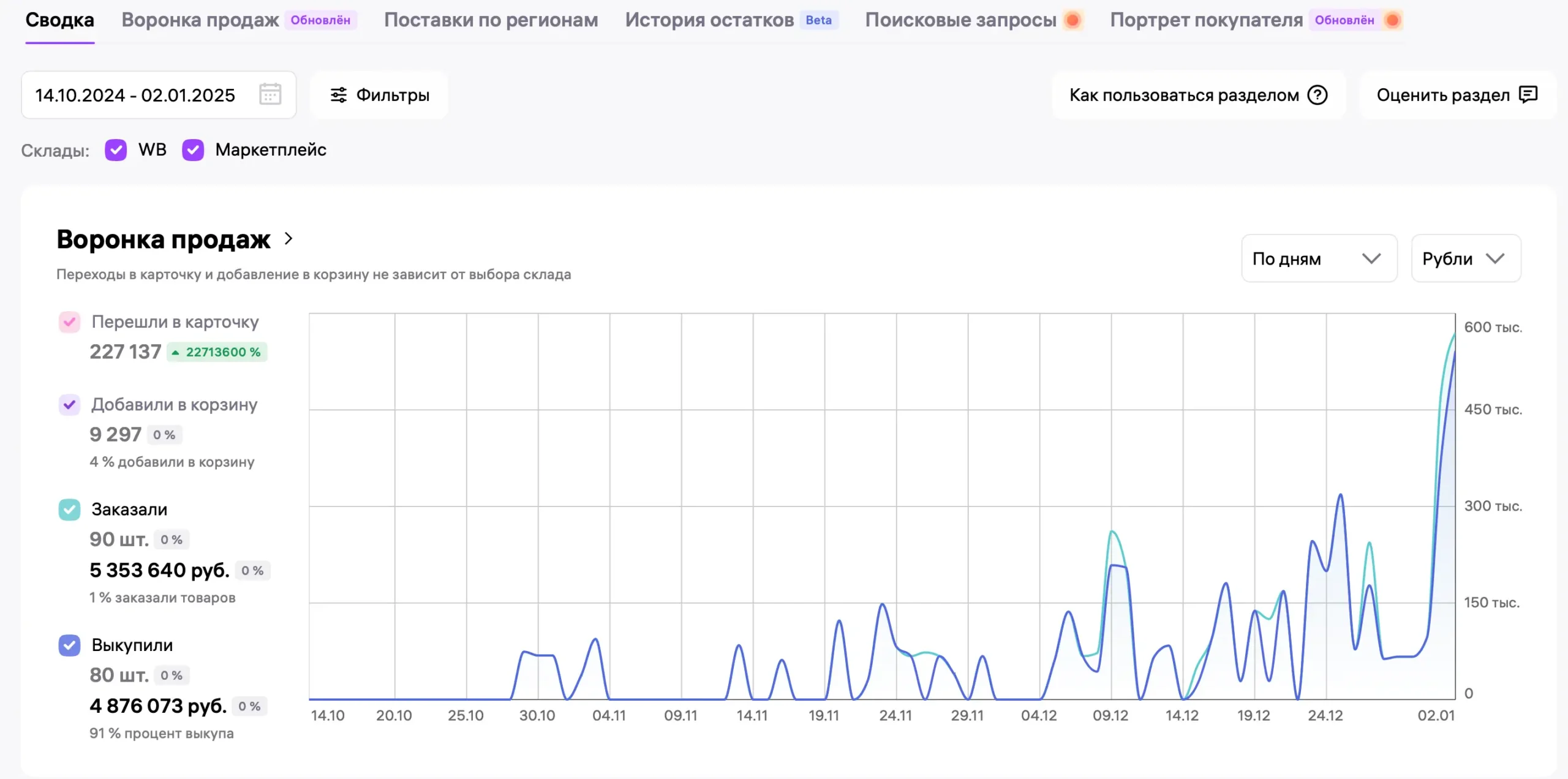Uncheck the WB warehouse checkbox
Viewport: 1568px width, 779px height.
click(x=116, y=150)
